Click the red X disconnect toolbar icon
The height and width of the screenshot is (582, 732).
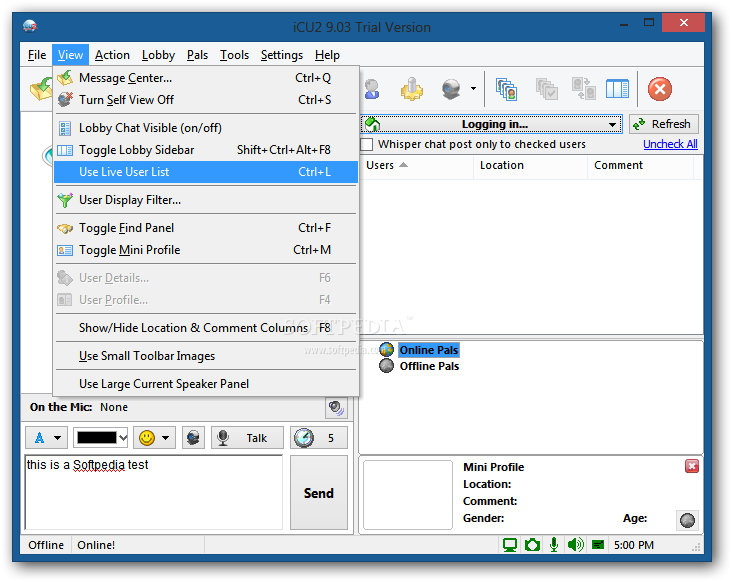point(660,89)
